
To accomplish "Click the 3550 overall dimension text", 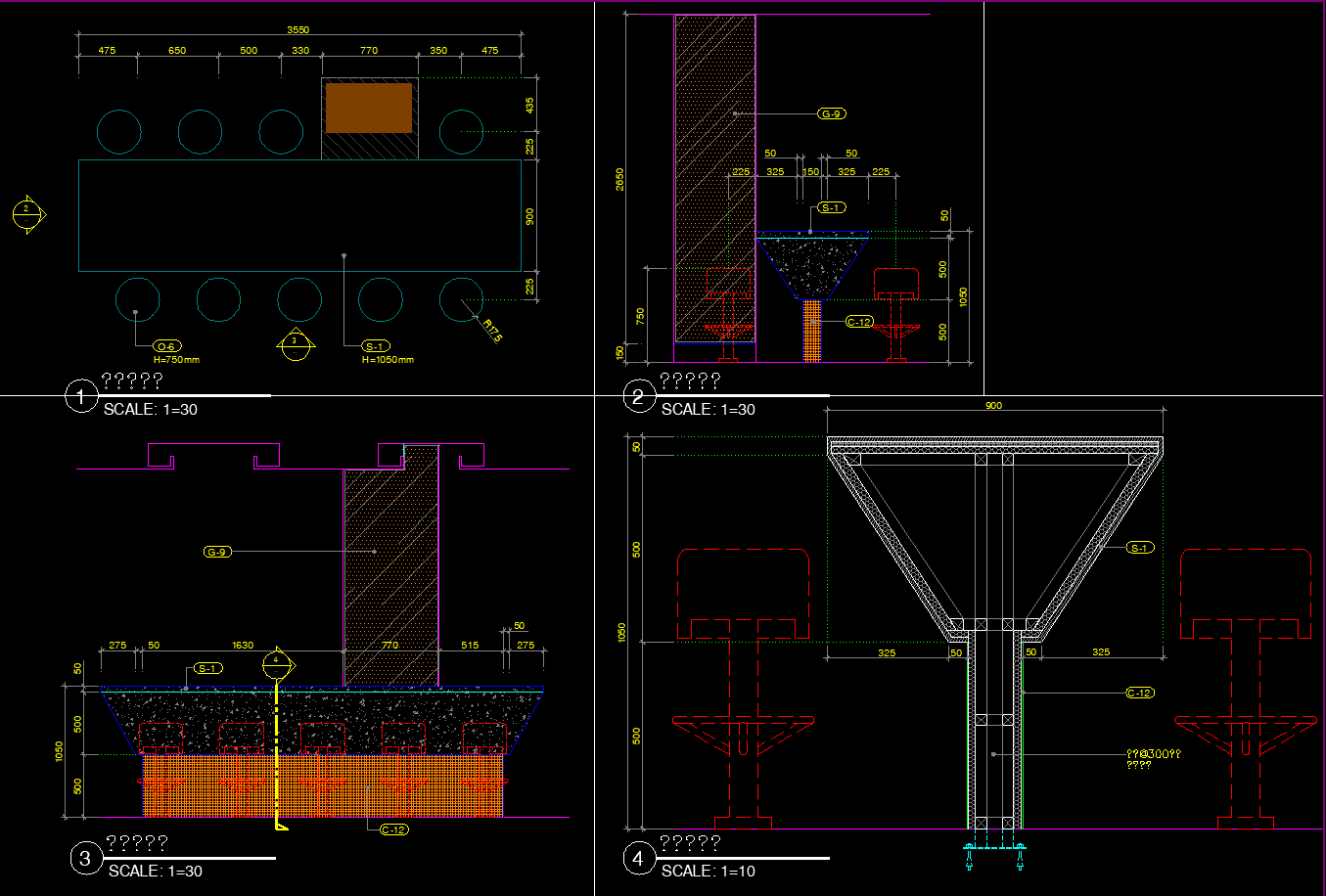I will (x=298, y=30).
